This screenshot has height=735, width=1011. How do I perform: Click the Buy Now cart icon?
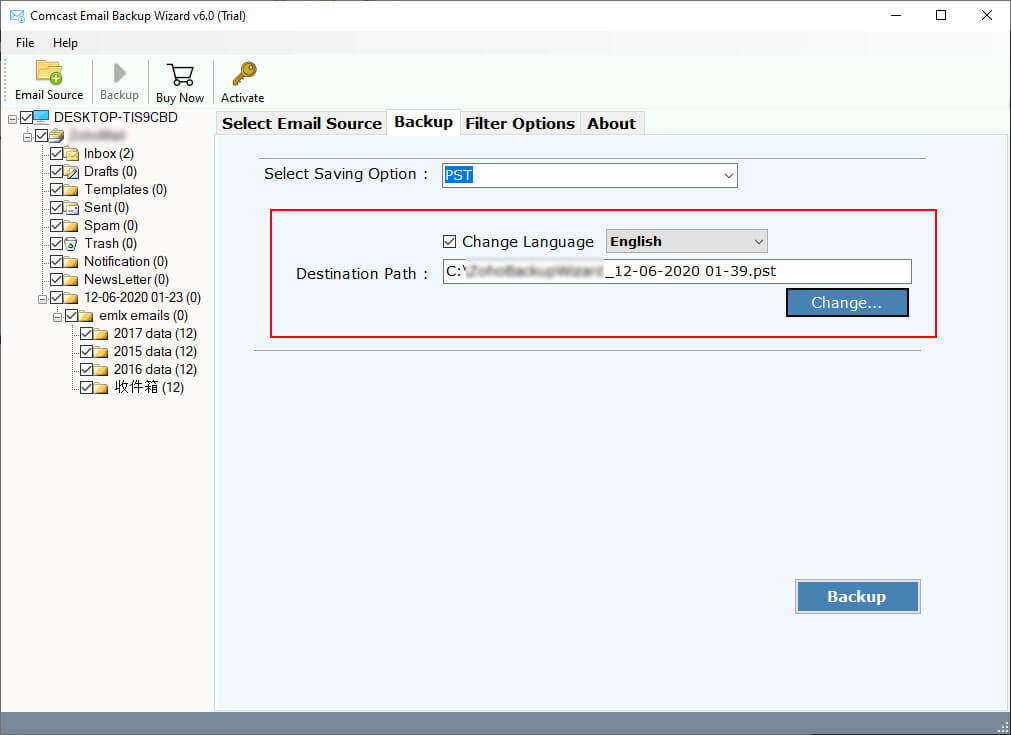[x=180, y=75]
